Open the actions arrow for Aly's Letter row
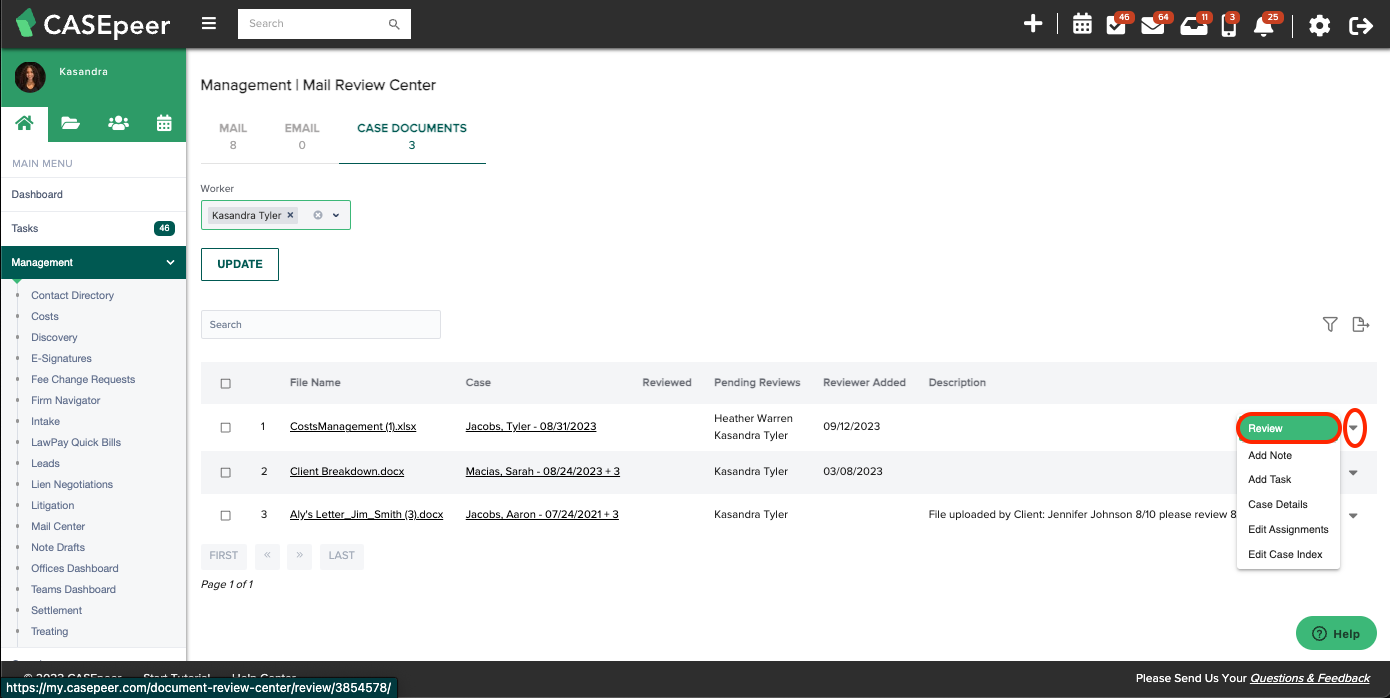 click(1354, 515)
